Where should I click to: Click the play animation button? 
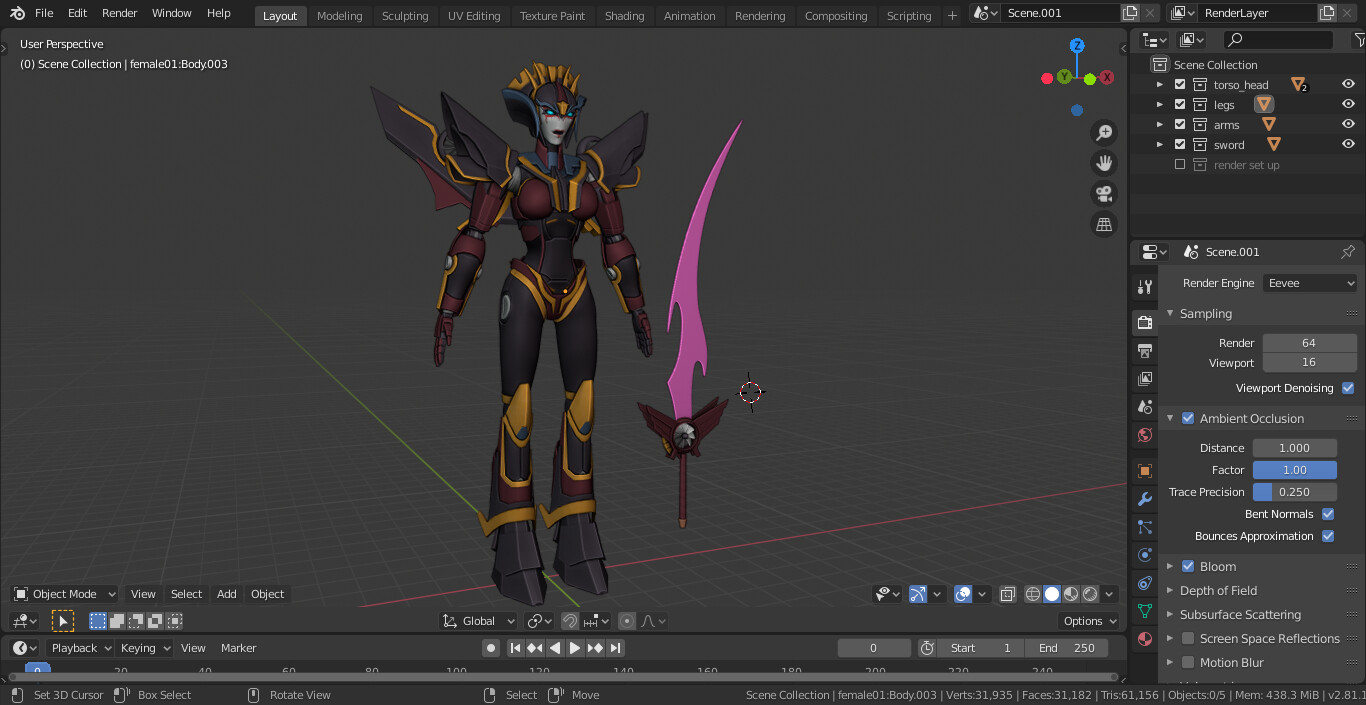(x=575, y=648)
